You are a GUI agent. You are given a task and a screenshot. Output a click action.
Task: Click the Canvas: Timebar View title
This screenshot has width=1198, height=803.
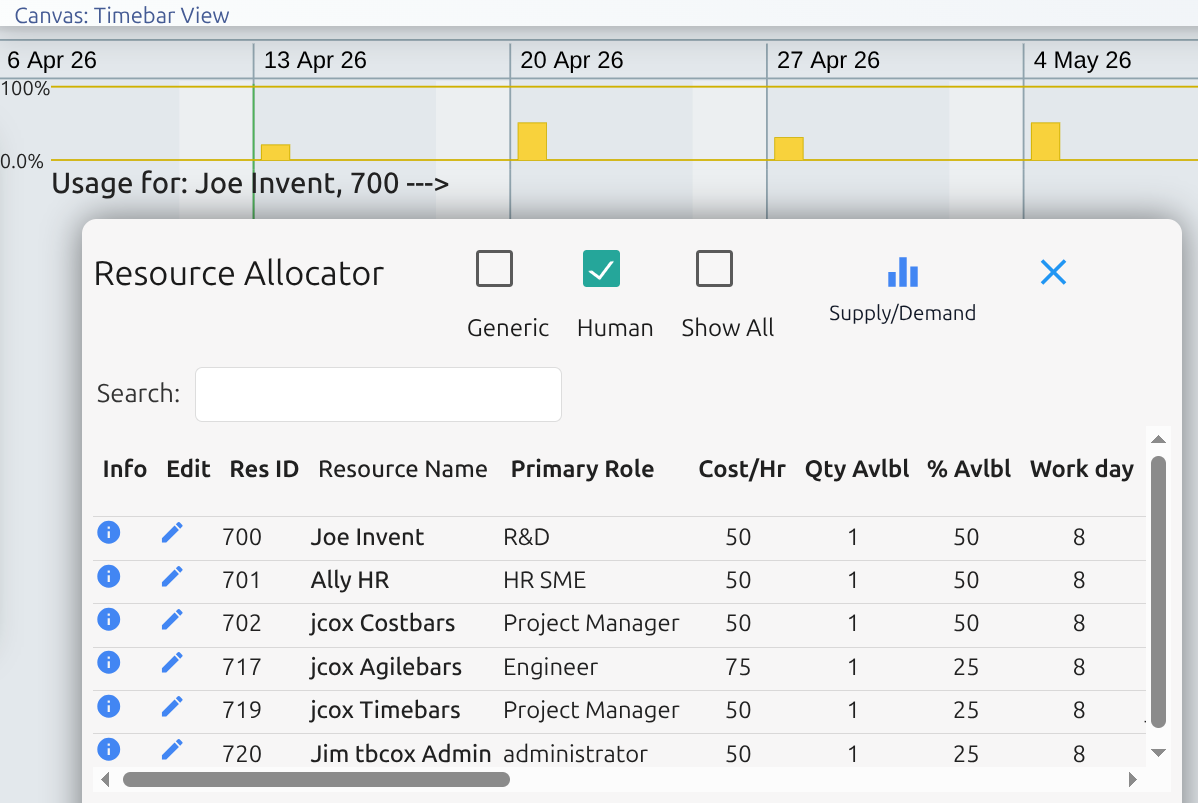pos(121,15)
